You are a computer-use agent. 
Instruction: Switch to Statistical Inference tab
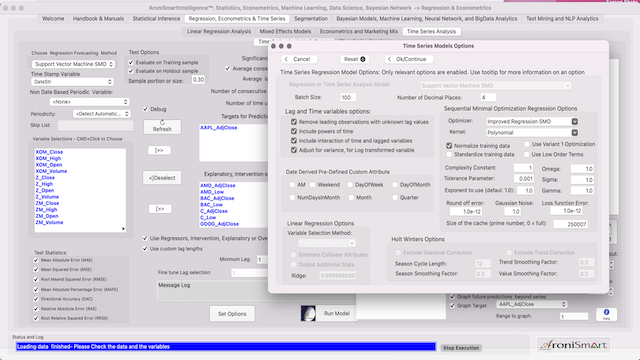pos(156,19)
